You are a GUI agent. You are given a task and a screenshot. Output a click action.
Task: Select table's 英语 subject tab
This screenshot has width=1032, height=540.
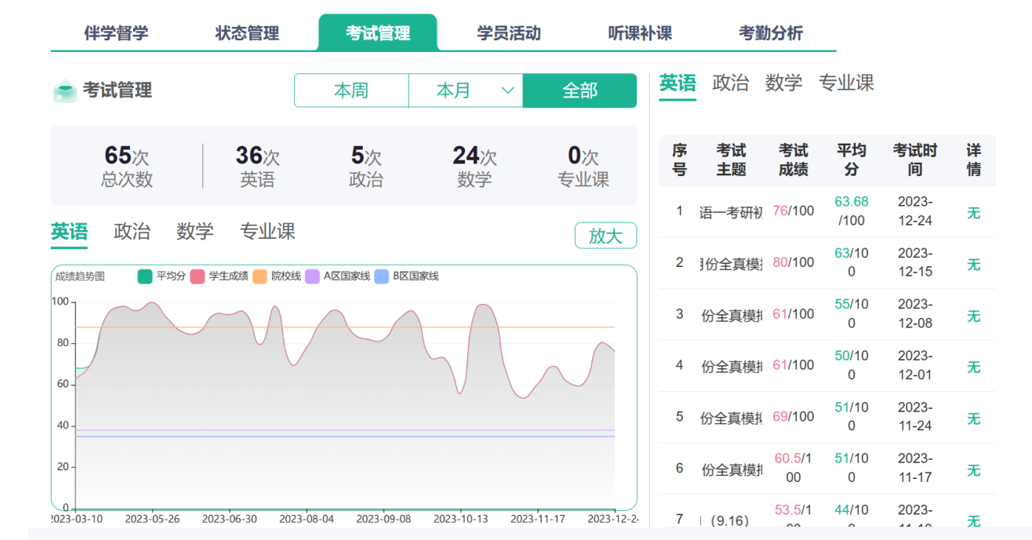click(677, 84)
